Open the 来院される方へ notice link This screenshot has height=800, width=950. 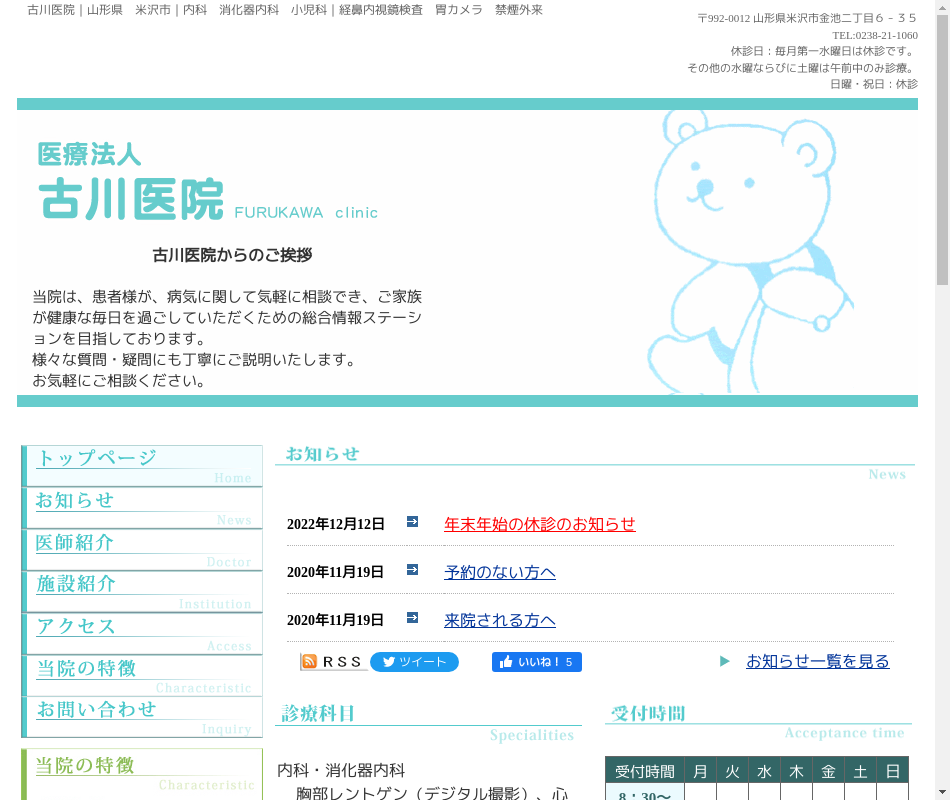coord(499,621)
